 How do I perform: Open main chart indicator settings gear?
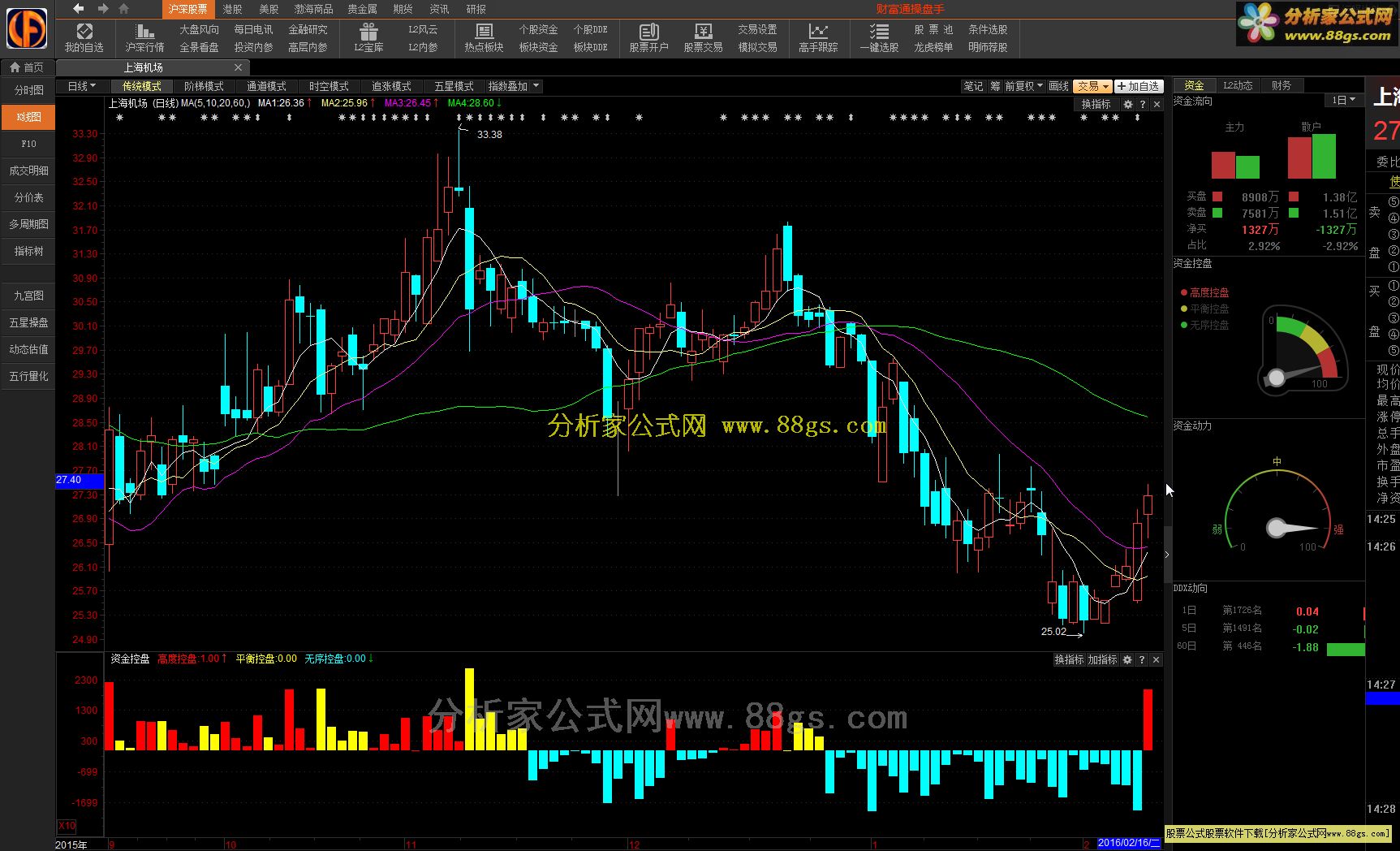coord(1127,105)
